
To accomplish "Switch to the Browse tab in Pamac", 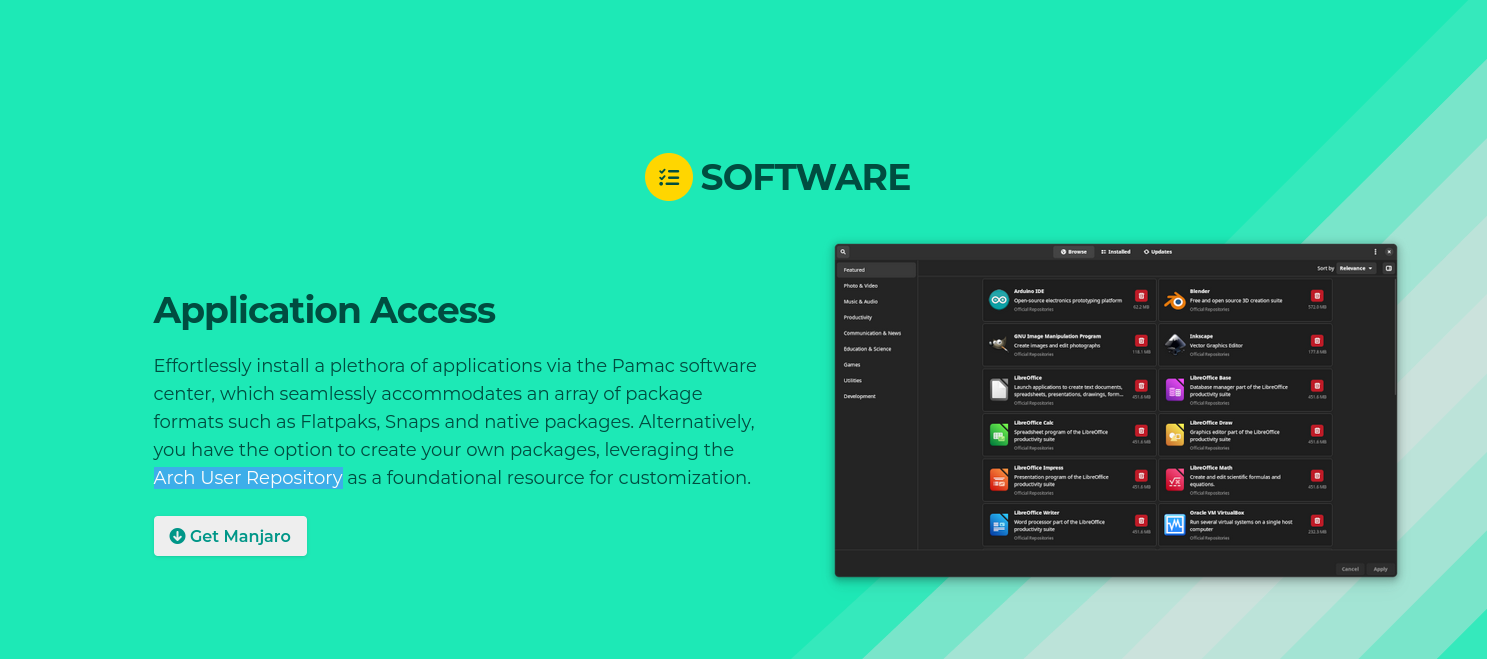I will (x=1074, y=252).
